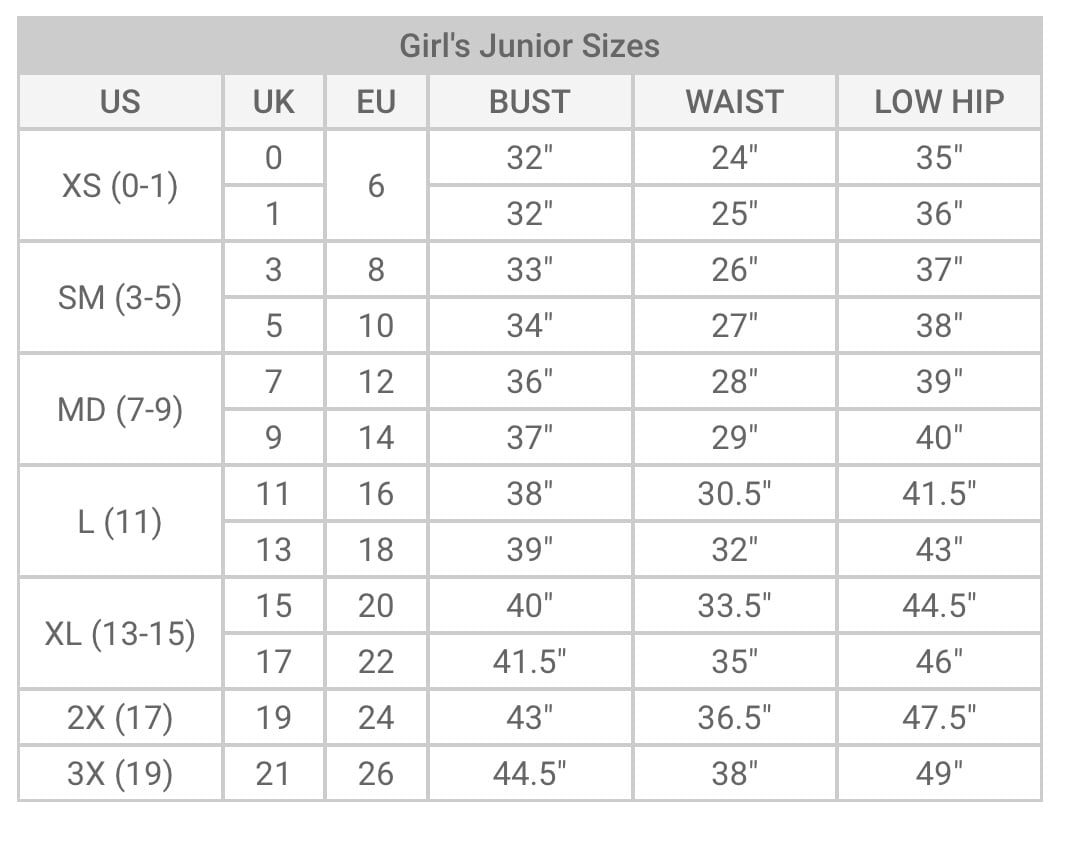Select the MD (7-9) size cell

tap(120, 410)
